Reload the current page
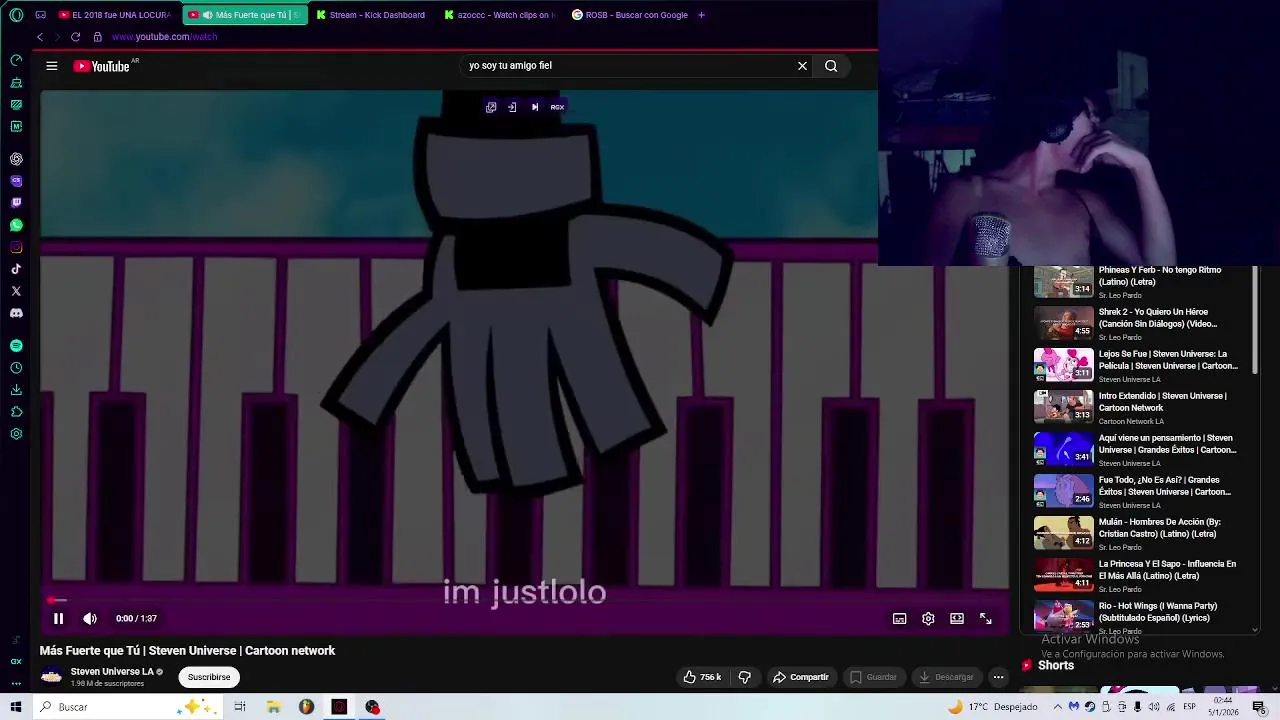1280x720 pixels. 75,37
